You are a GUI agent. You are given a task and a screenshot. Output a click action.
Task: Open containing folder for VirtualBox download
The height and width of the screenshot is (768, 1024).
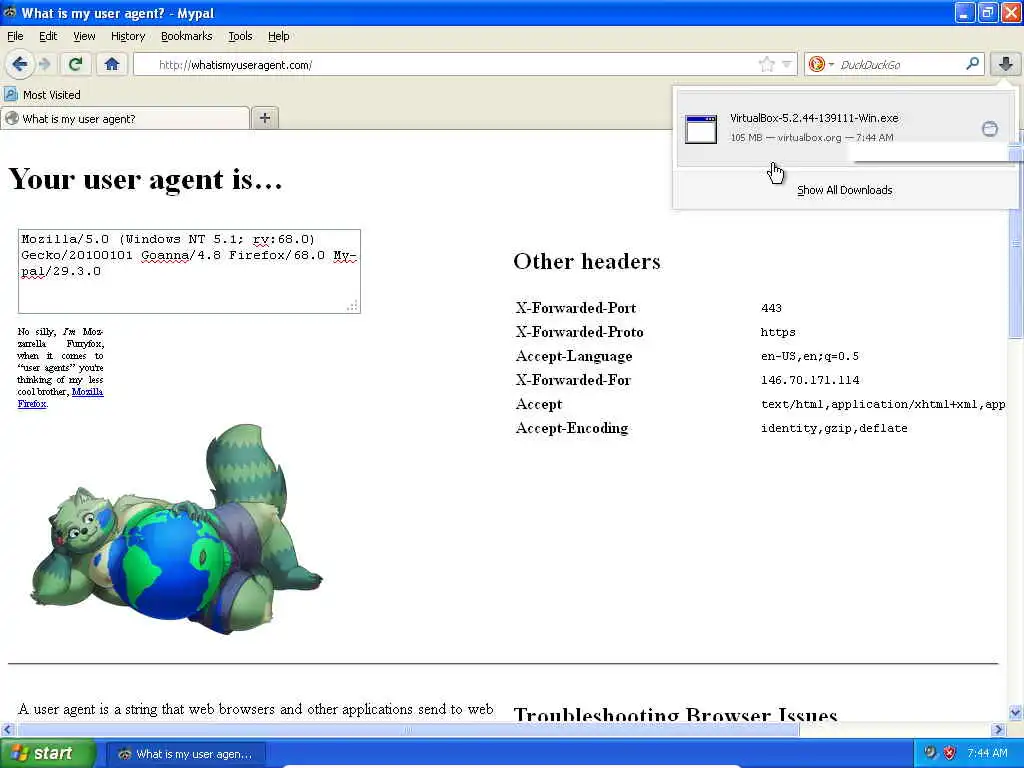(990, 128)
